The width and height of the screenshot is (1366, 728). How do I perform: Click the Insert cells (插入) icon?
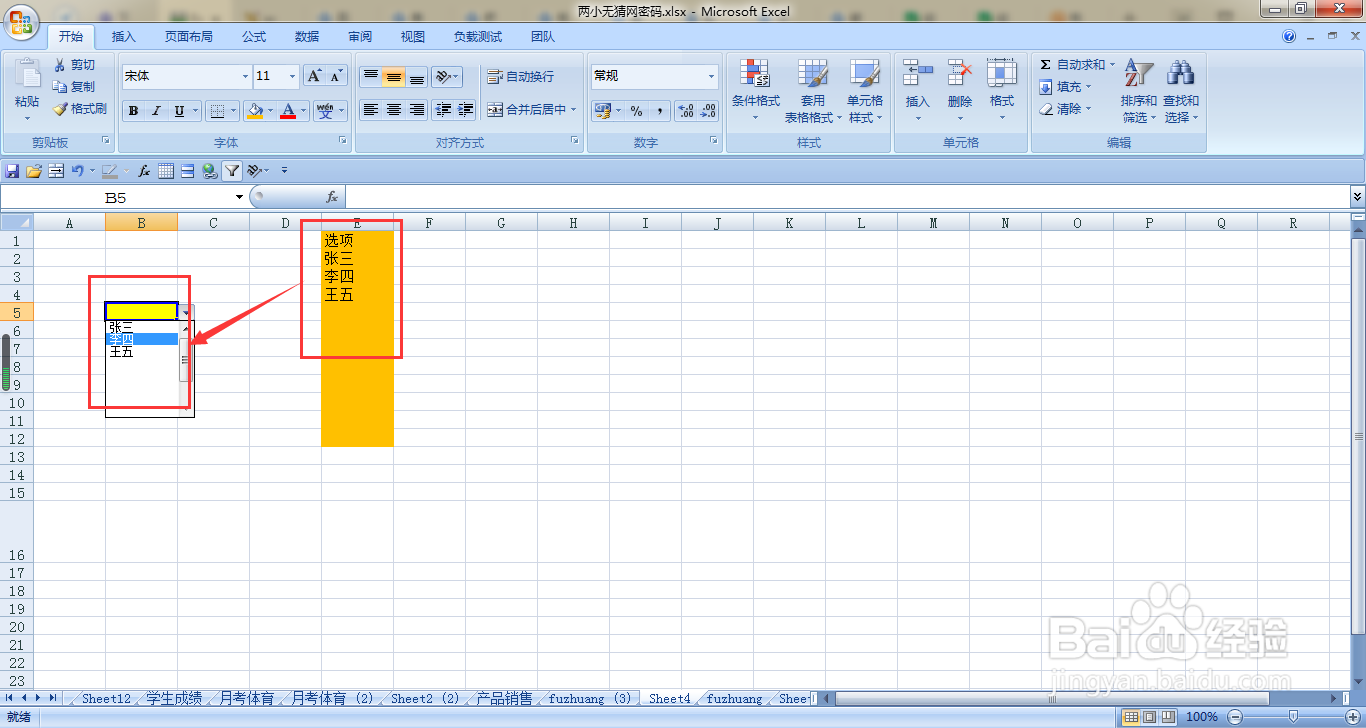tap(917, 74)
